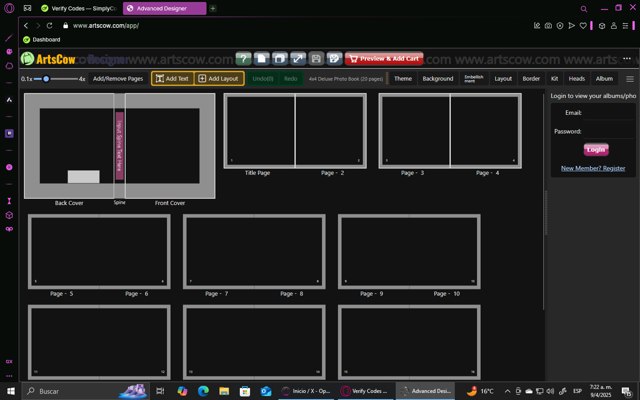Open Microsoft Edge from the taskbar
Screen dimensions: 640x400
[203, 391]
